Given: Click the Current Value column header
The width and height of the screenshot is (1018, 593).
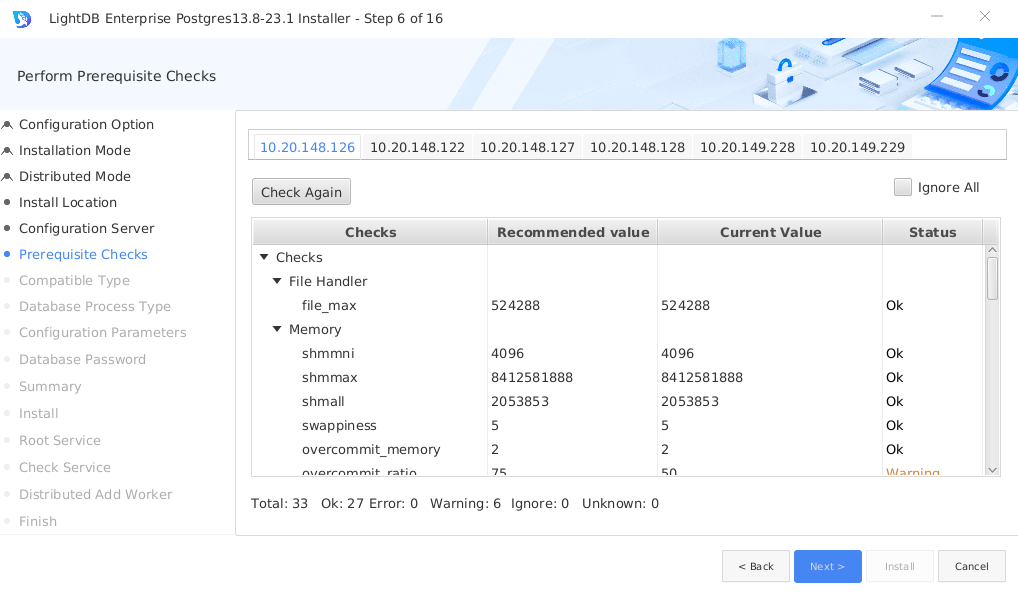Looking at the screenshot, I should 771,233.
